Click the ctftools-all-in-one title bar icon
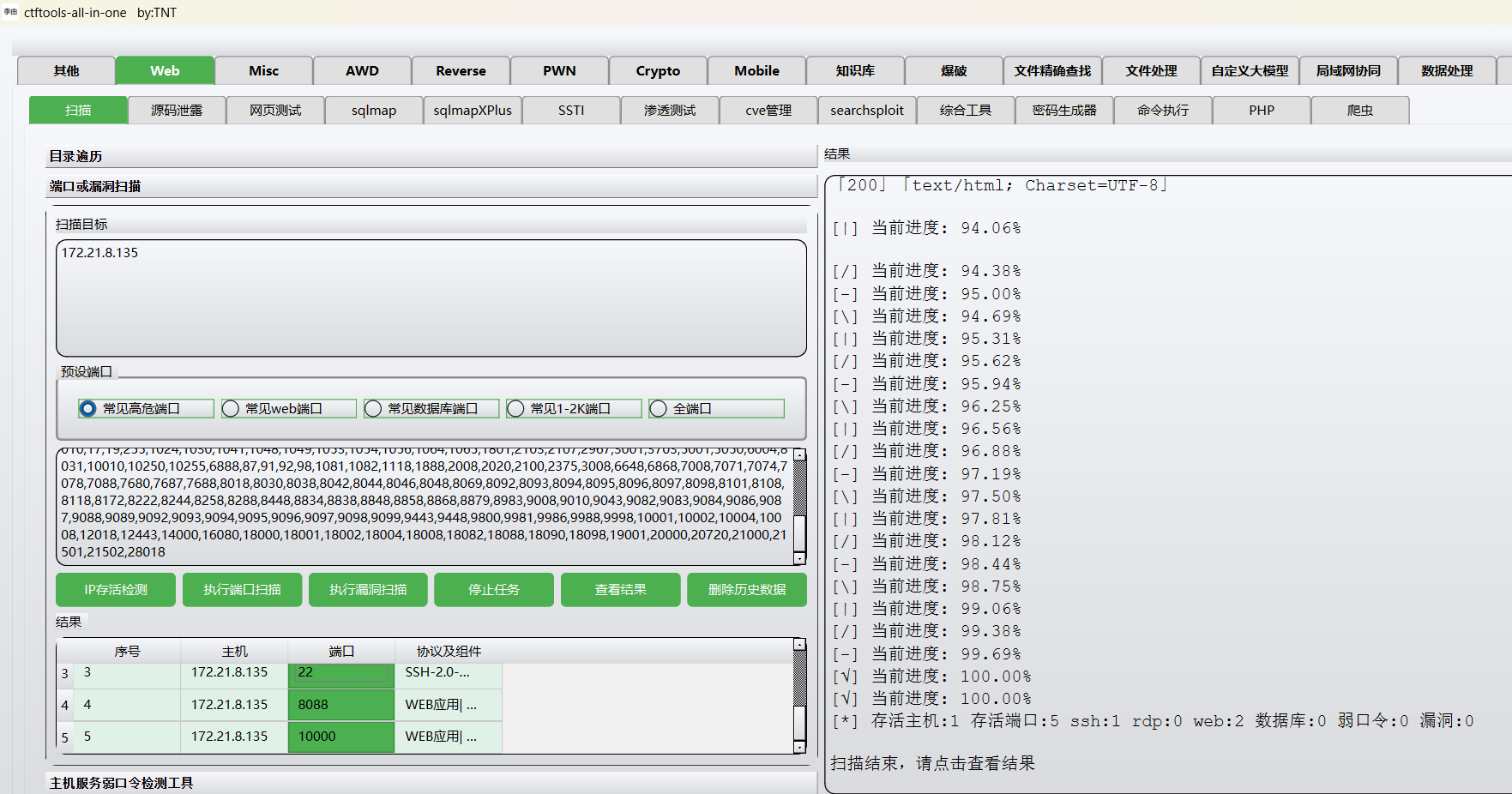 coord(10,12)
